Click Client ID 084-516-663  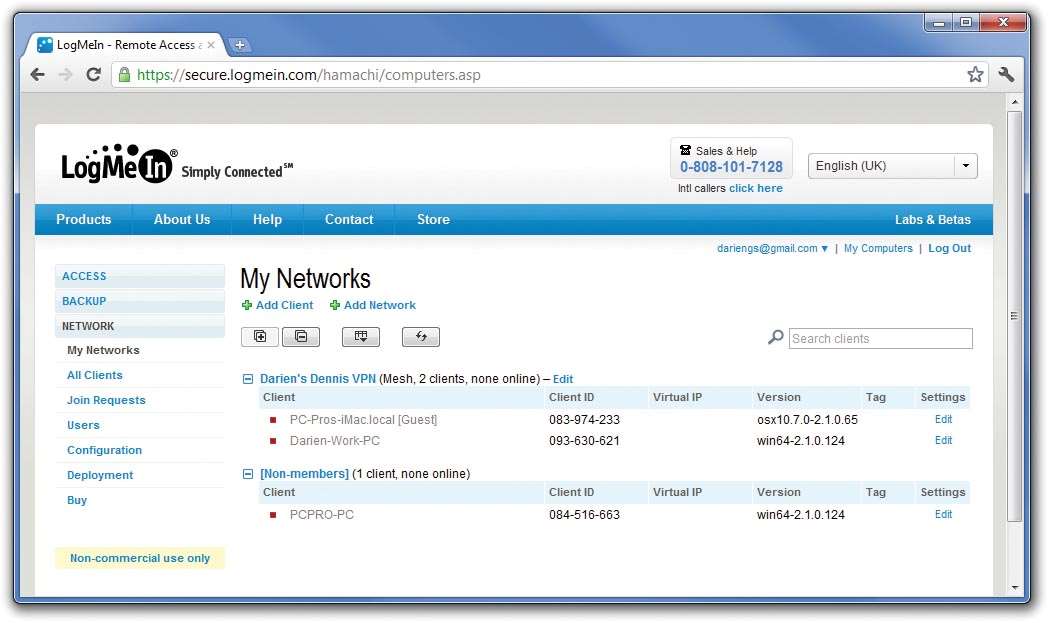(584, 515)
